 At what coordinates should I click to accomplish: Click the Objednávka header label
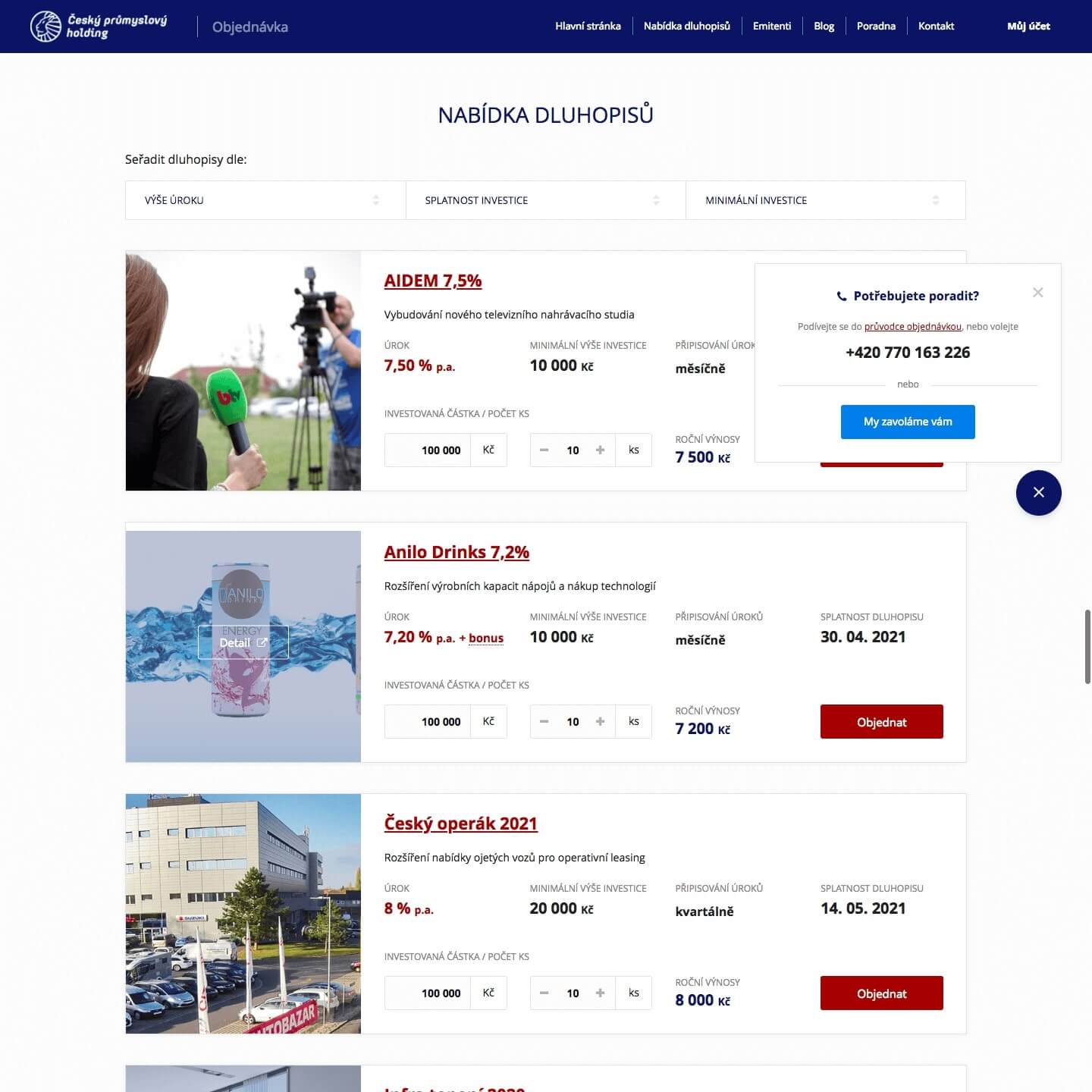250,27
